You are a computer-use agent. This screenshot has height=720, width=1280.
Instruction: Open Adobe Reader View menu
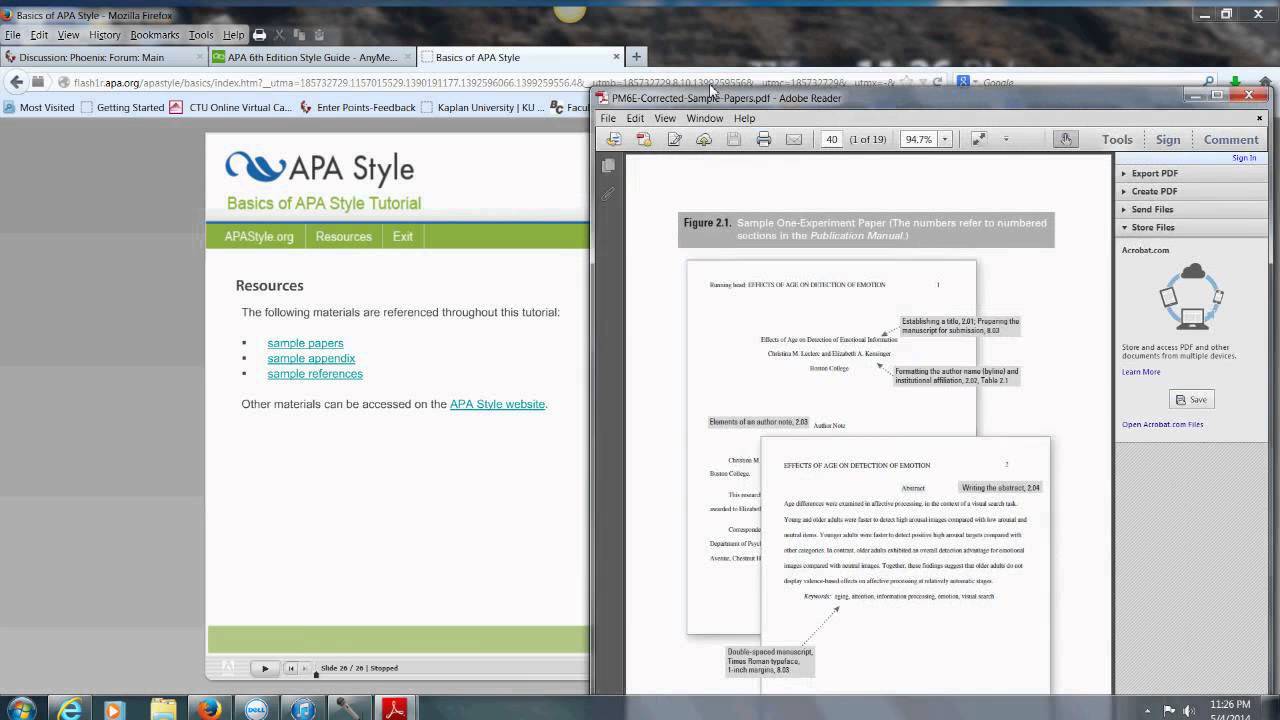665,118
